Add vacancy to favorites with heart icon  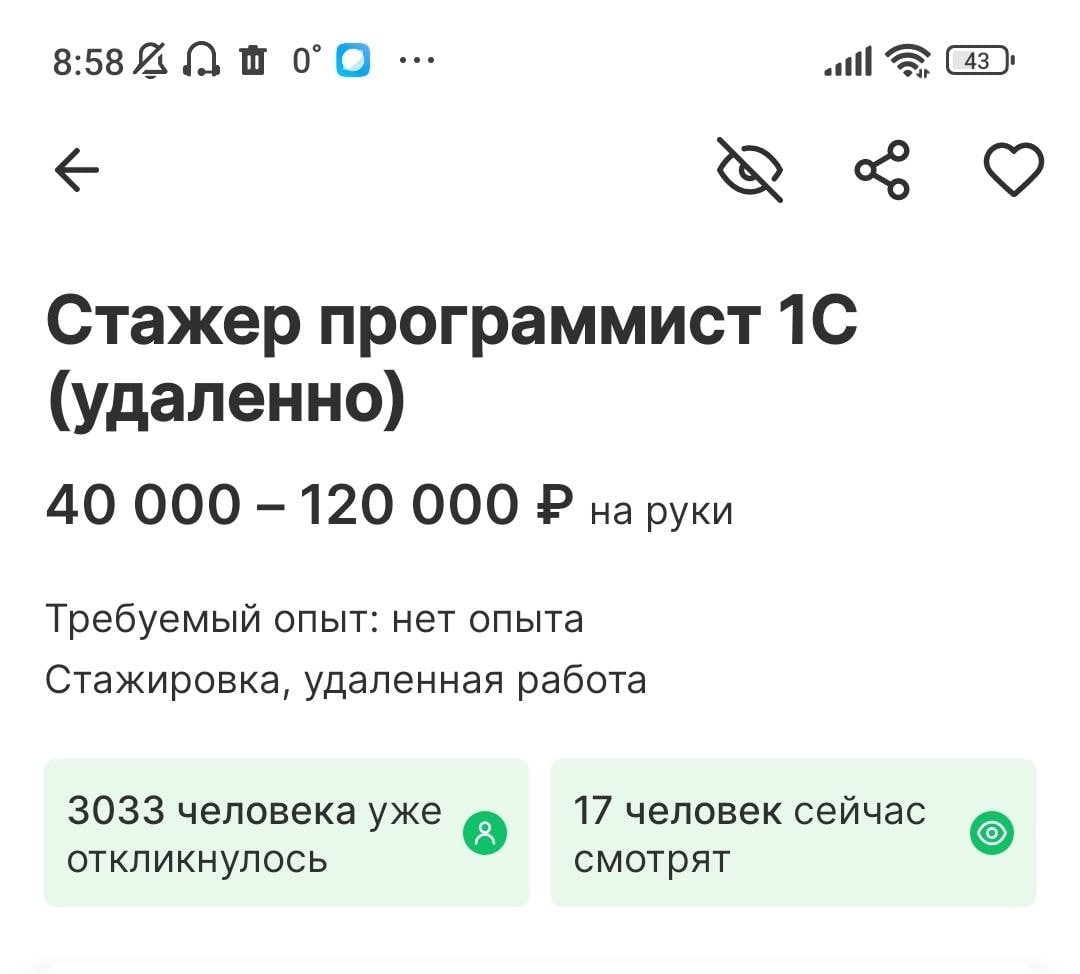pos(1014,169)
